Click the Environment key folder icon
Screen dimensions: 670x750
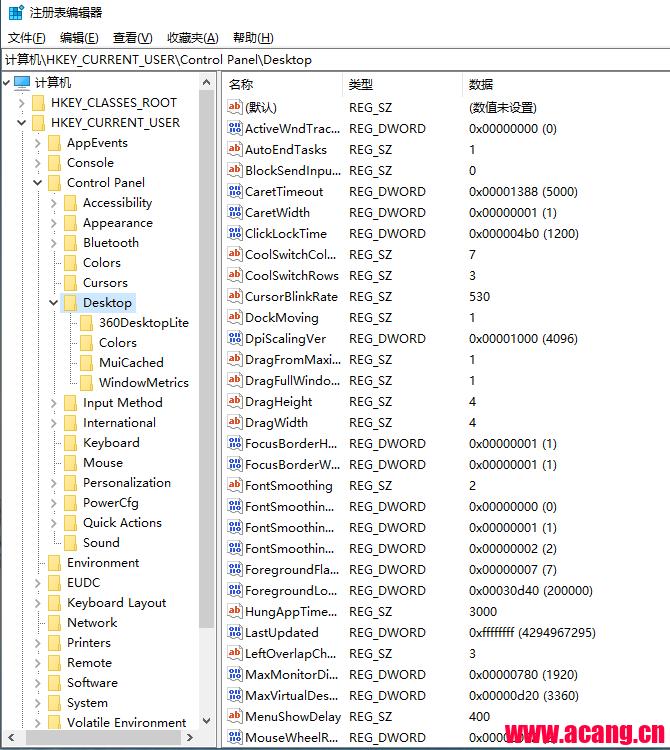point(55,563)
